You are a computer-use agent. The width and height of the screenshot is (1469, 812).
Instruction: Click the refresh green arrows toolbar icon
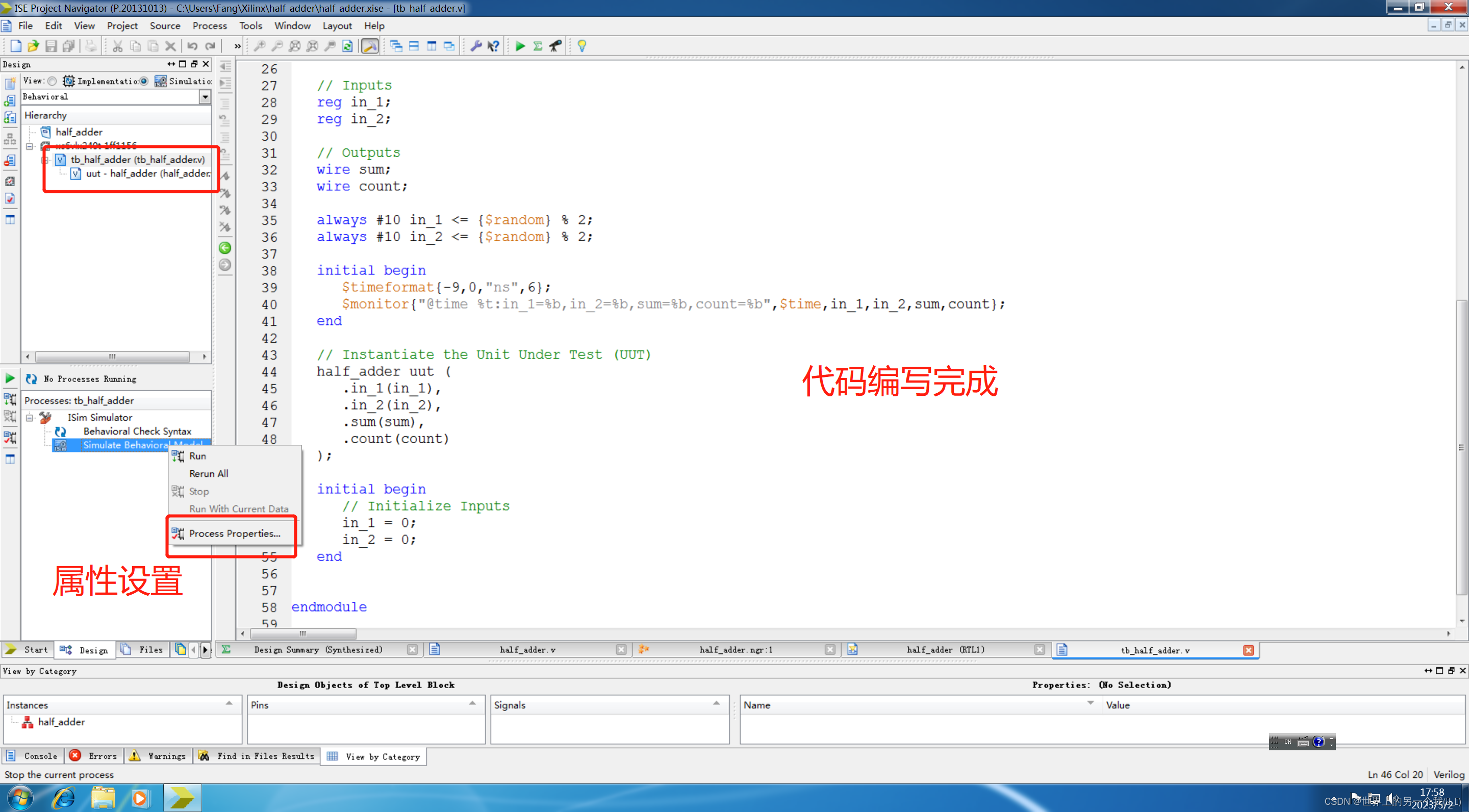tap(347, 46)
